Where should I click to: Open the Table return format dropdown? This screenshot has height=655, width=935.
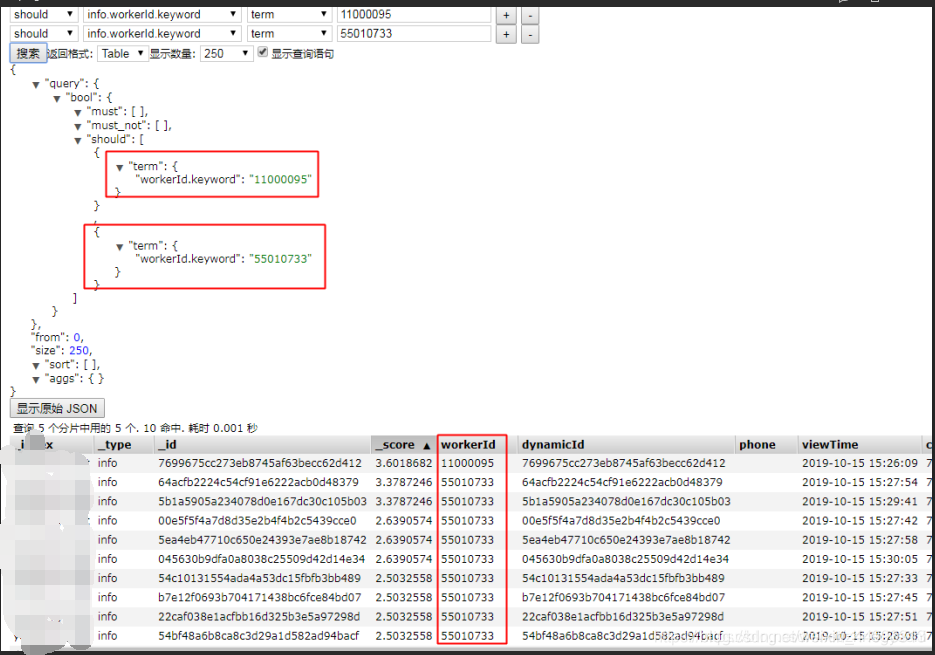click(x=123, y=54)
